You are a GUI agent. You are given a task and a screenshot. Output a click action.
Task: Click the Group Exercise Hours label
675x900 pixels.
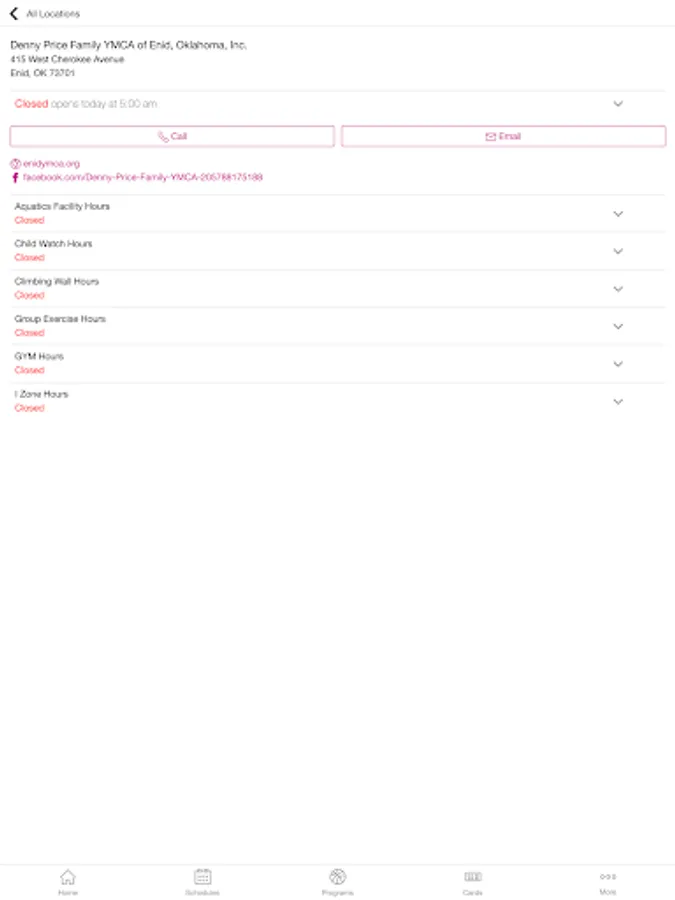click(60, 319)
